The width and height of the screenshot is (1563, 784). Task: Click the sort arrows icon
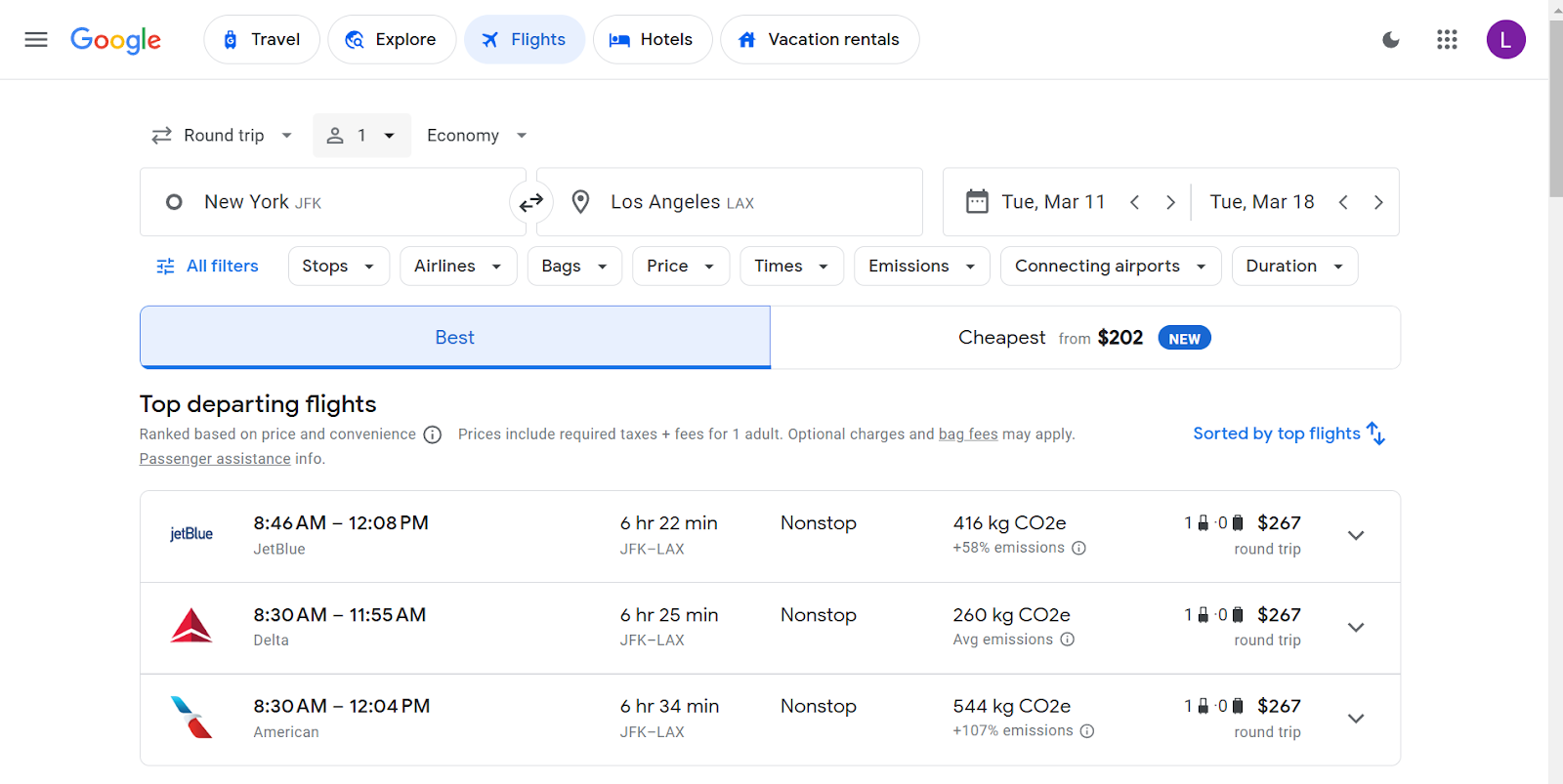click(1375, 433)
